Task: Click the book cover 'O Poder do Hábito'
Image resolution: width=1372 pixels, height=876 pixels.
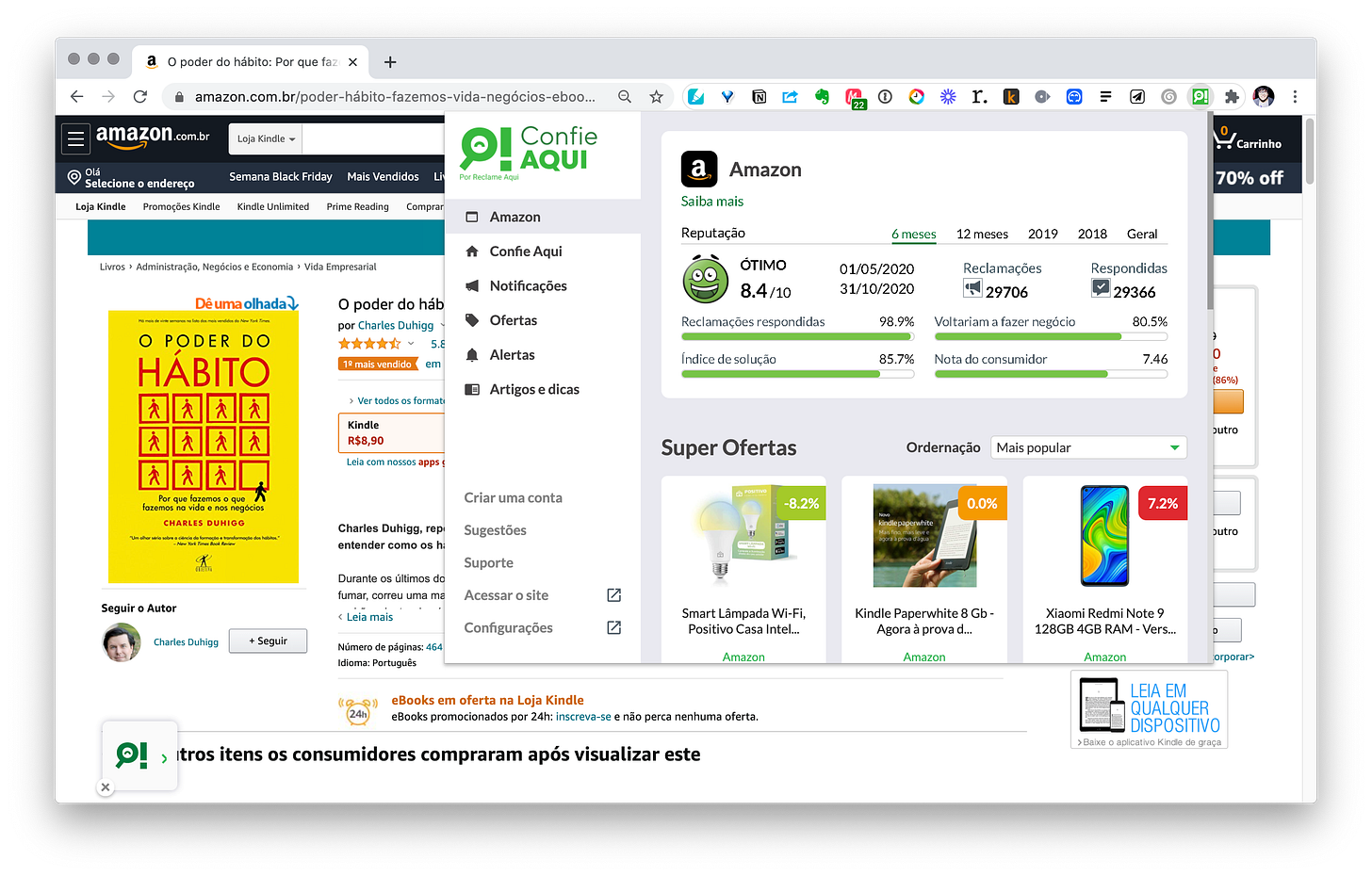Action: click(x=204, y=446)
